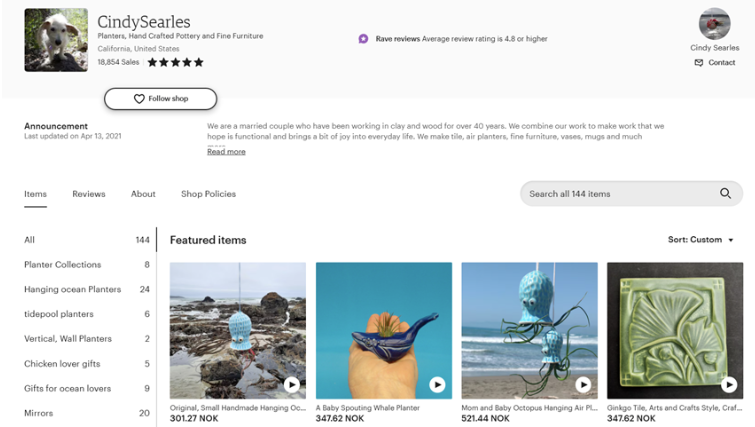Expand announcement with Read more
This screenshot has width=755, height=427.
click(226, 152)
